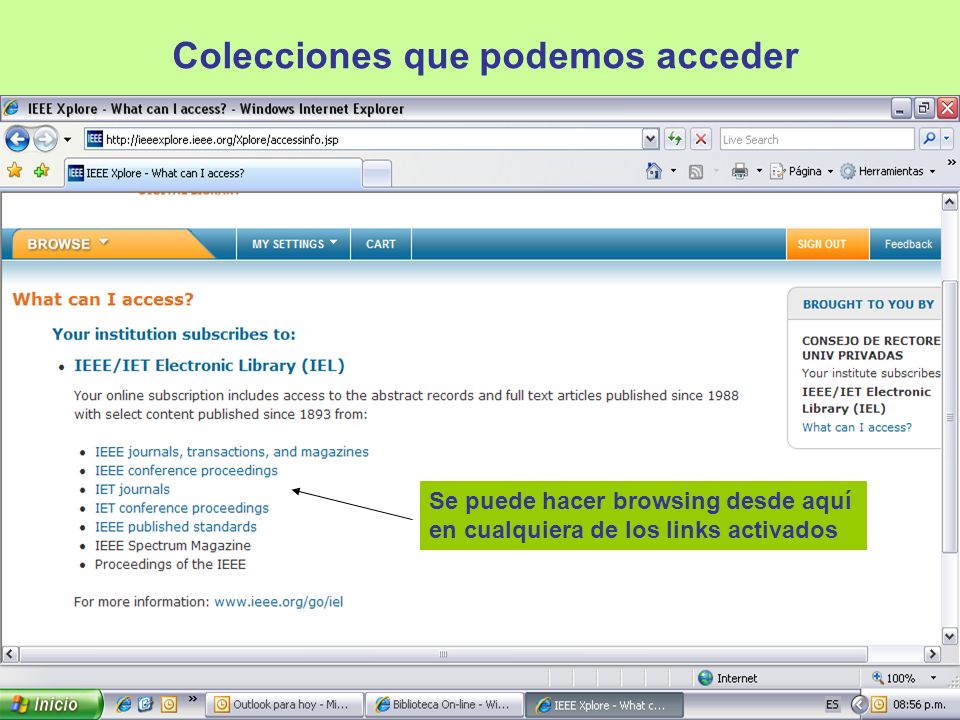Click the Live Search box

[817, 140]
